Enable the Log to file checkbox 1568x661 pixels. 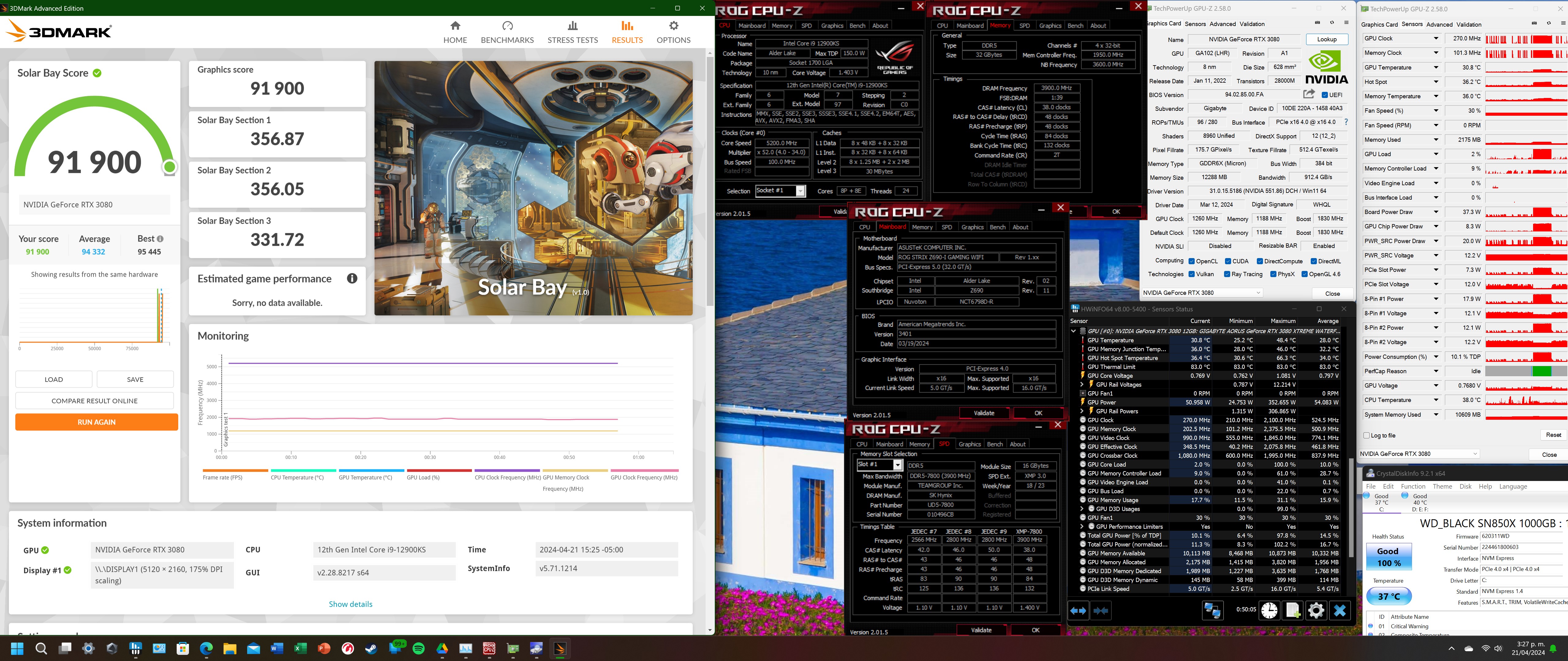(1366, 436)
